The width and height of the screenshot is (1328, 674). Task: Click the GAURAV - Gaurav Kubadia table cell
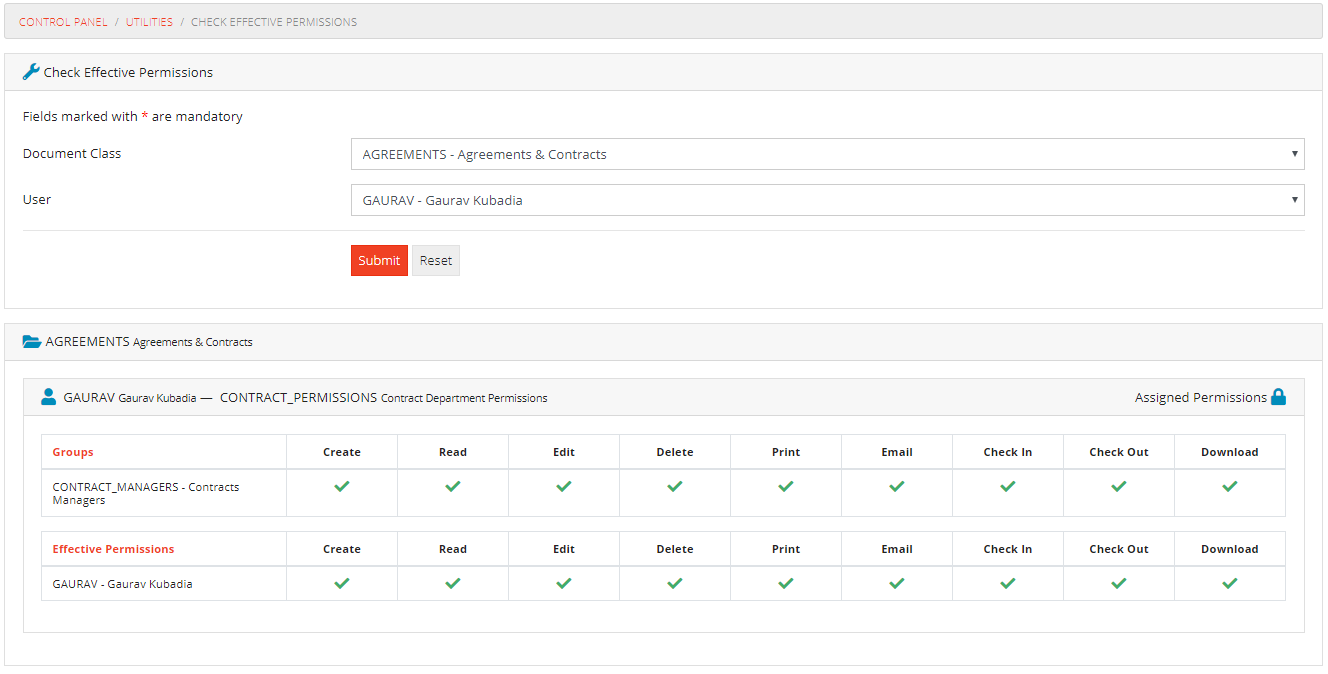164,584
